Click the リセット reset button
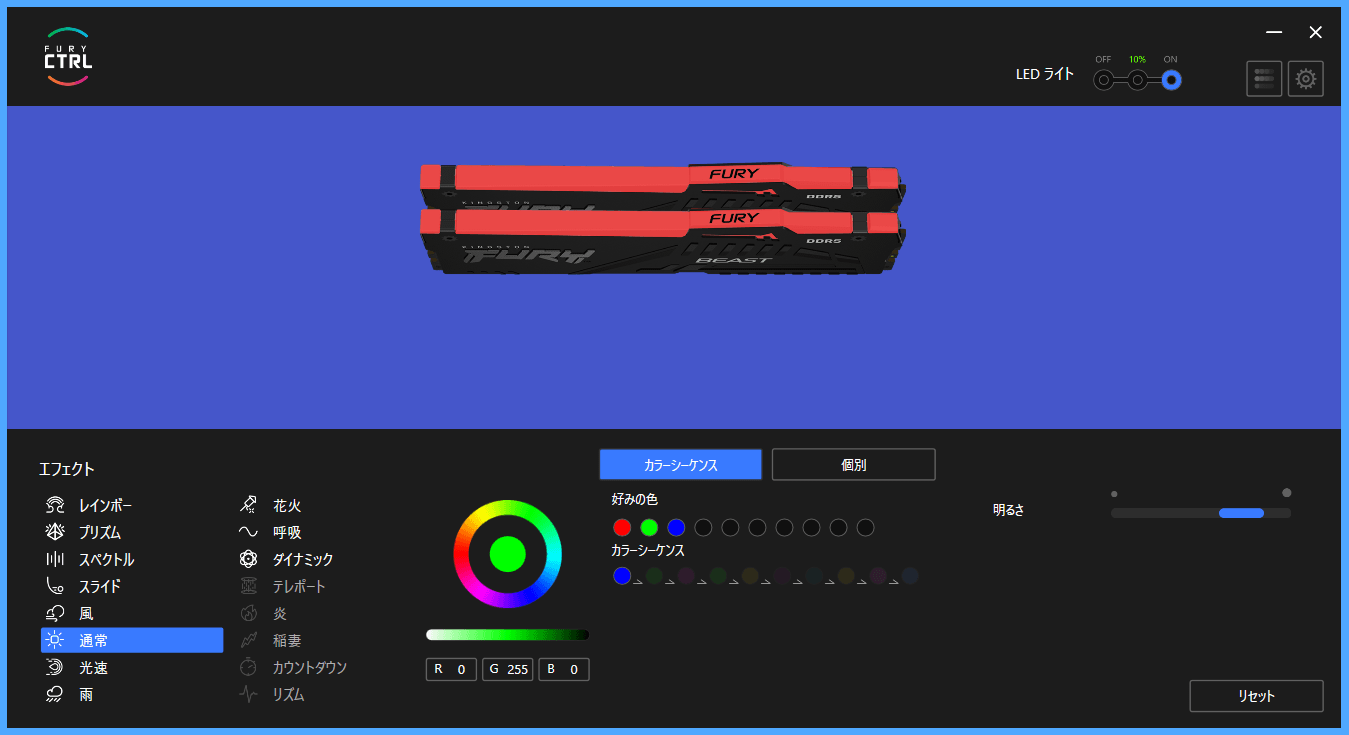Screen dimensions: 1349x735 coord(1256,696)
